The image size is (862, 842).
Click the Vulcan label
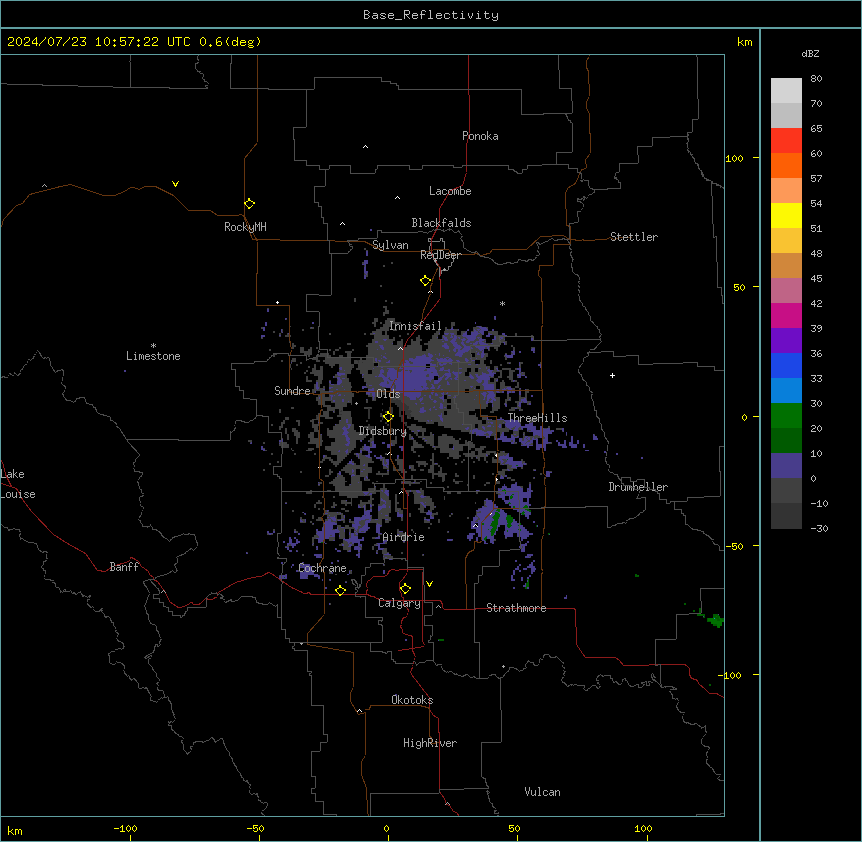click(543, 792)
